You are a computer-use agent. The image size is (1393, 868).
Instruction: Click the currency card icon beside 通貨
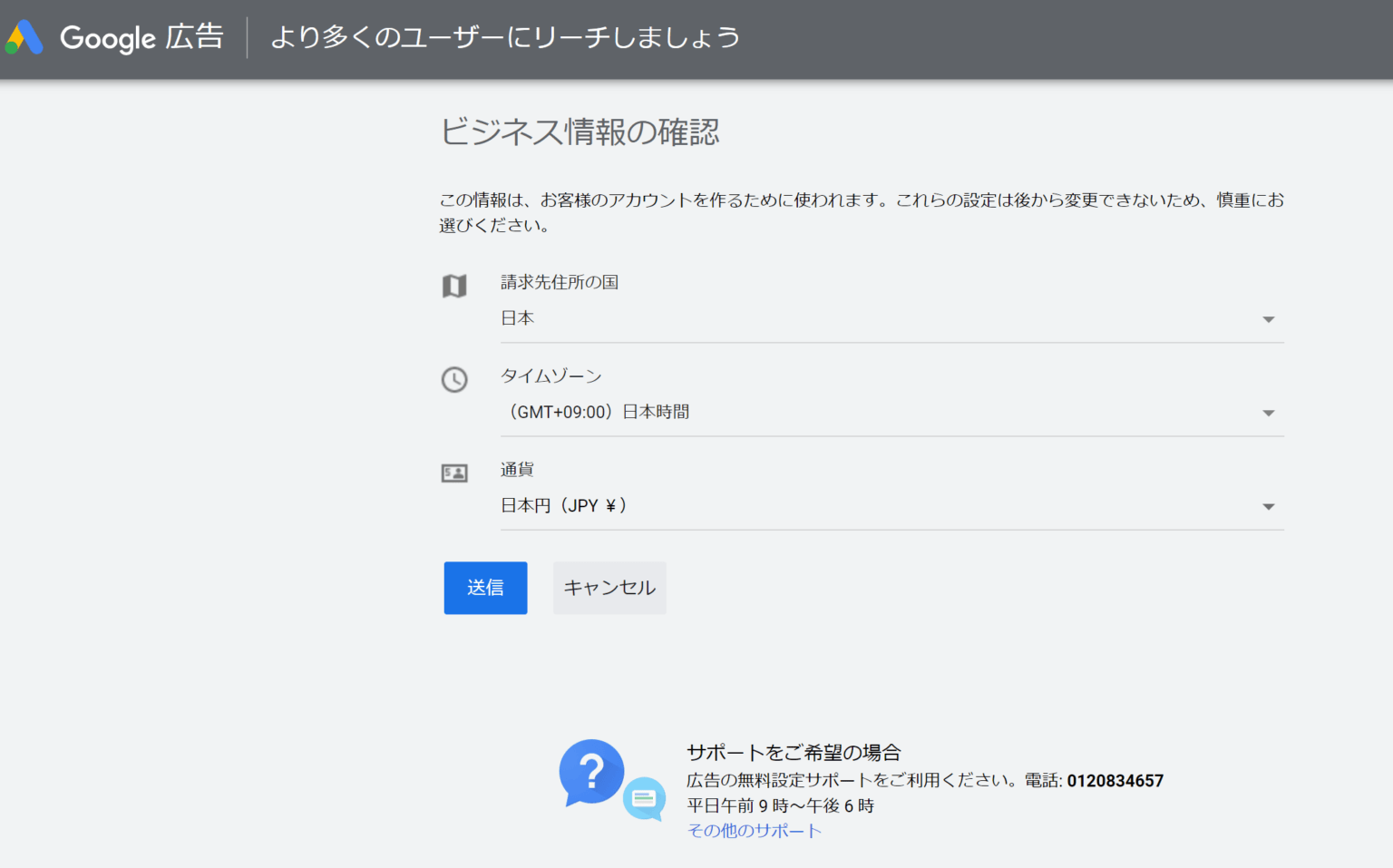point(454,473)
